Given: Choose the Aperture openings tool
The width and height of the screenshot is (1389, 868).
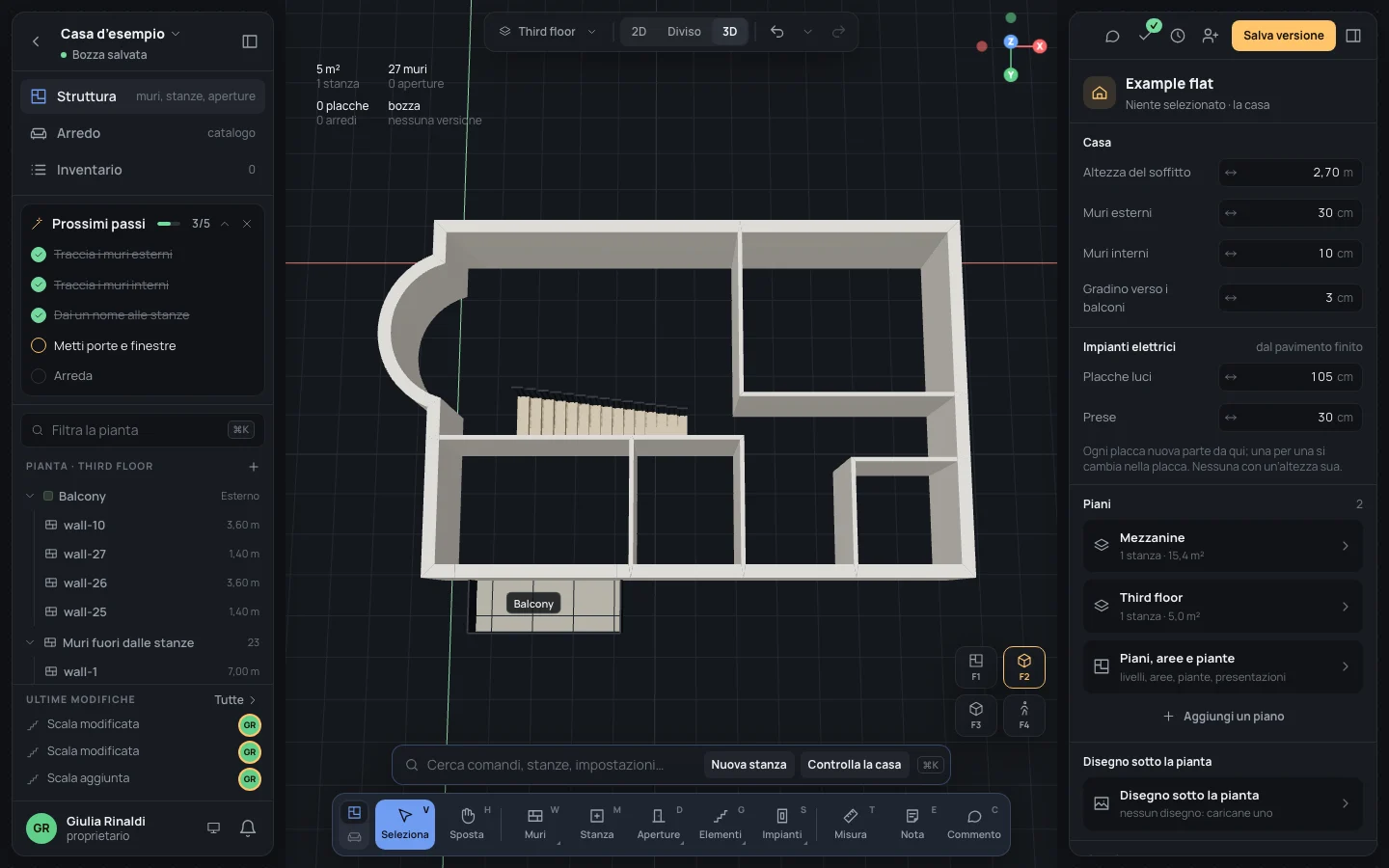Looking at the screenshot, I should 659,824.
